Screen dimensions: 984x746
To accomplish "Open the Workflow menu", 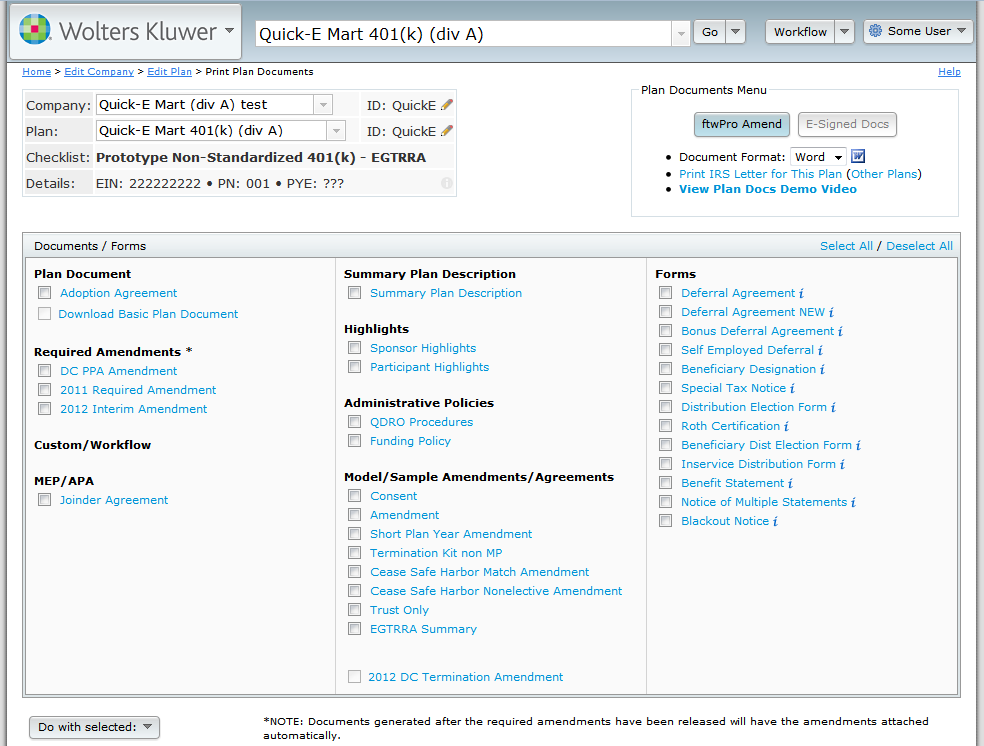I will point(801,32).
